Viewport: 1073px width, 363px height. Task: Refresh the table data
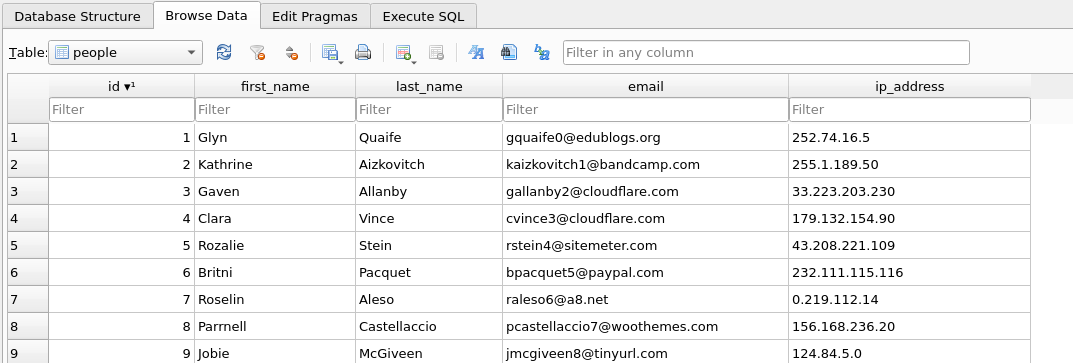[224, 53]
